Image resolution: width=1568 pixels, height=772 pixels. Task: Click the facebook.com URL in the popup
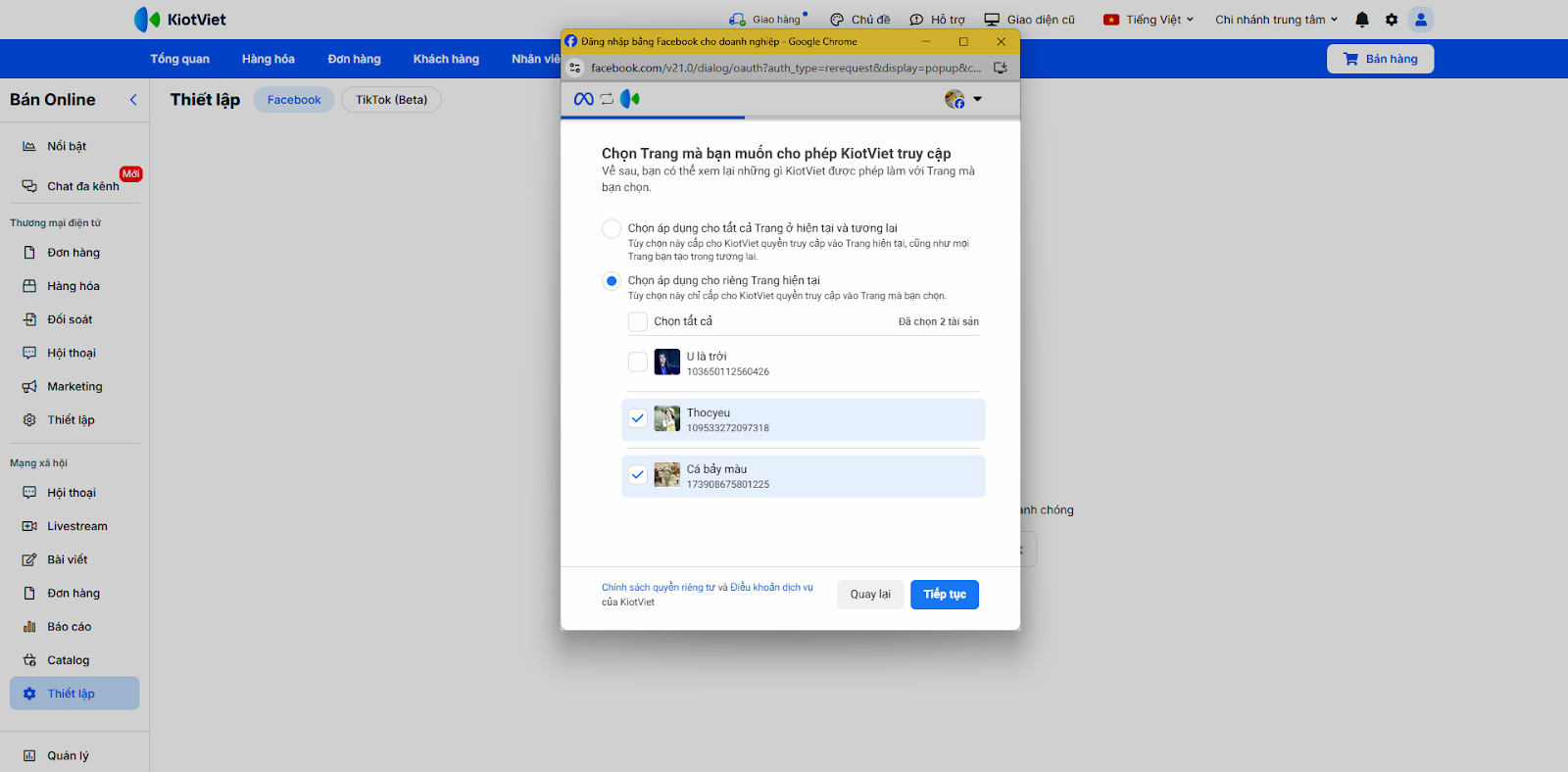786,68
